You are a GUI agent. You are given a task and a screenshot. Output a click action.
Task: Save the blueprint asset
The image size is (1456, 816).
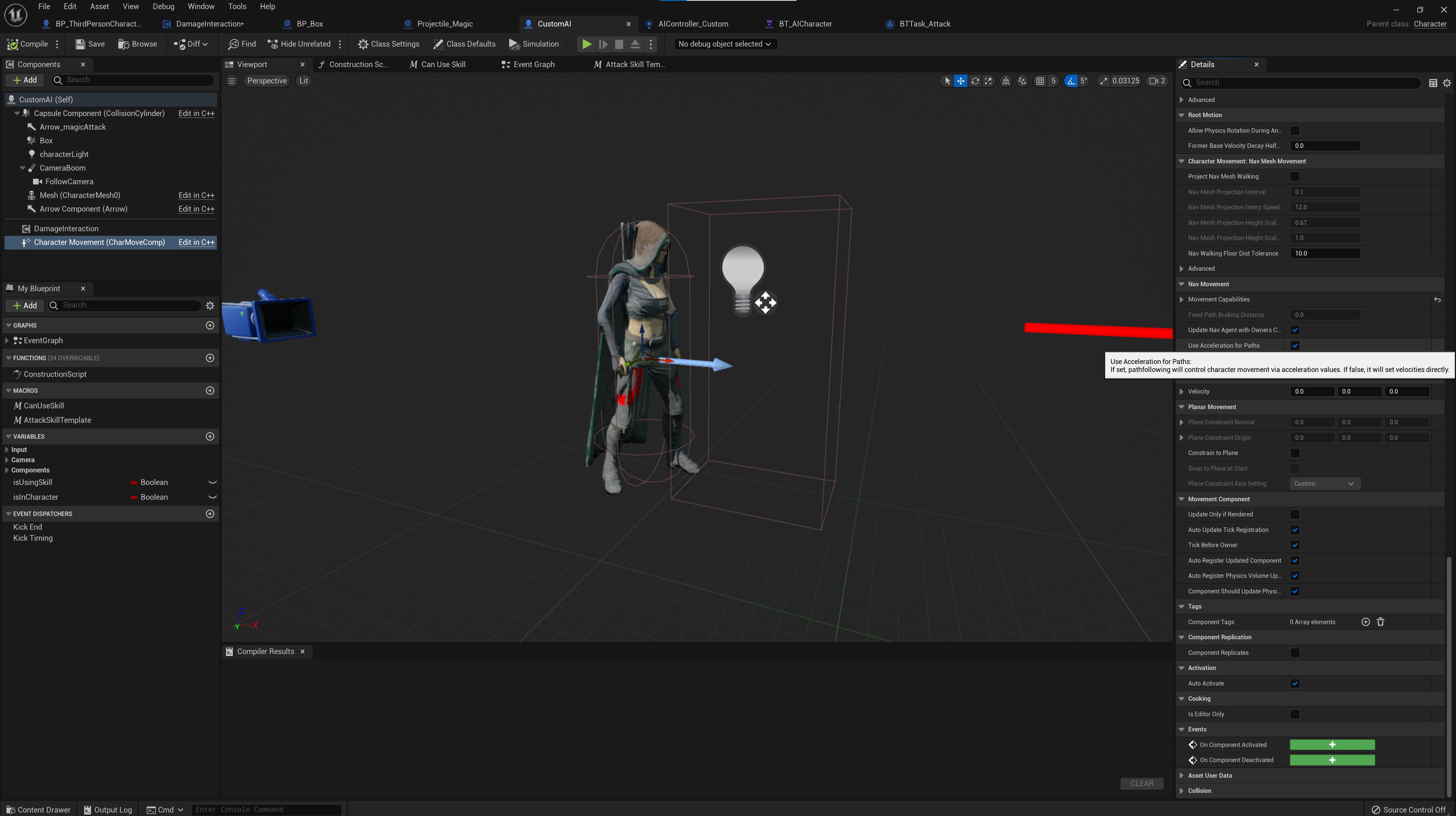point(90,44)
